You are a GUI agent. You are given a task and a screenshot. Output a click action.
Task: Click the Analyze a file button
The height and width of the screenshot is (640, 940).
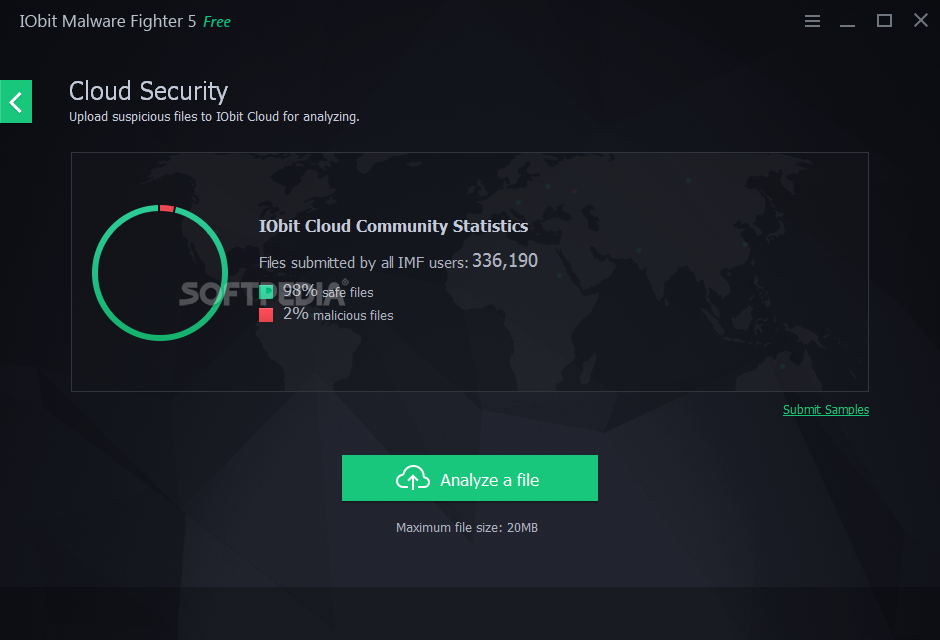[x=469, y=478]
